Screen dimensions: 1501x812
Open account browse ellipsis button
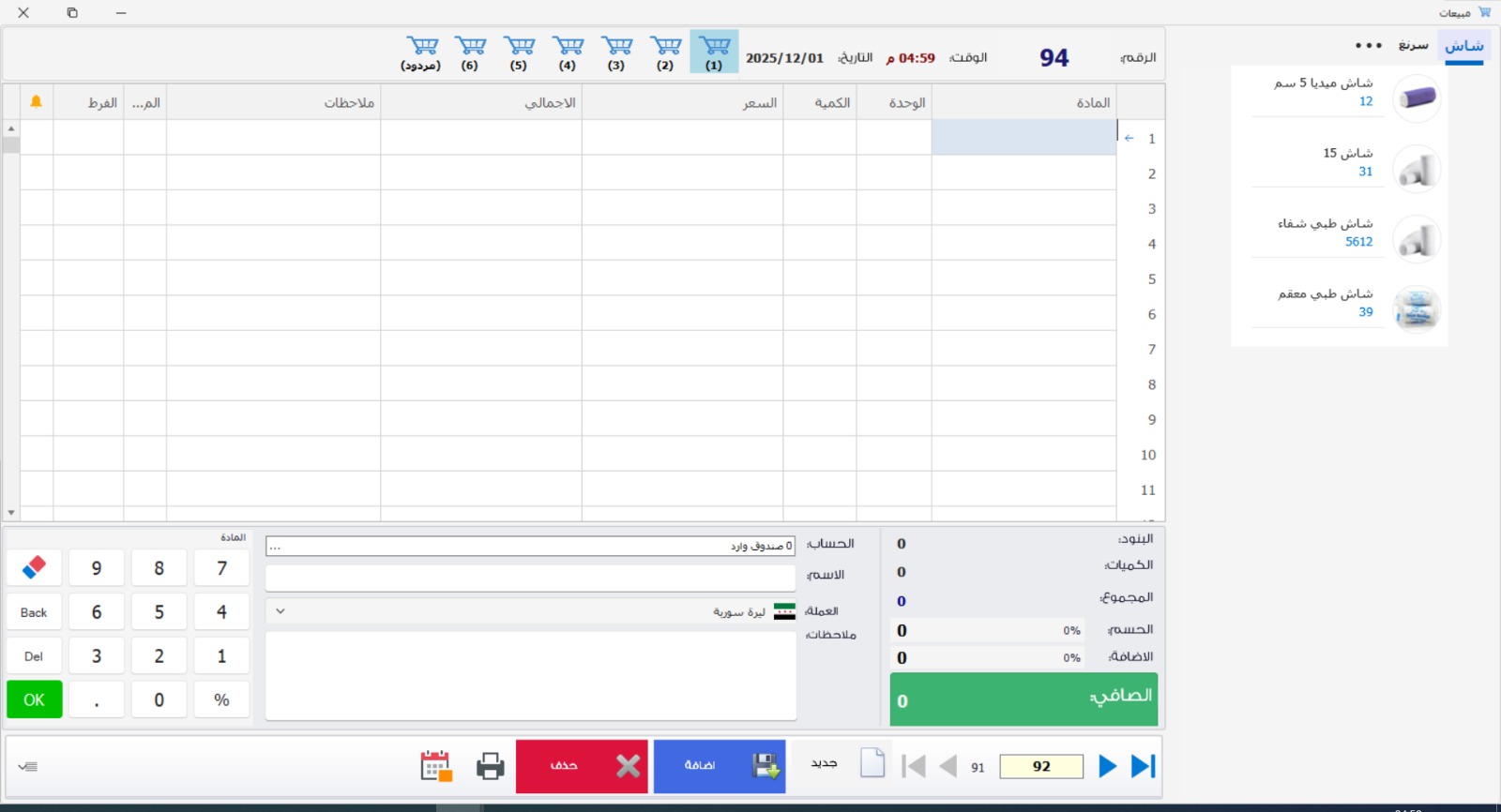coord(275,546)
